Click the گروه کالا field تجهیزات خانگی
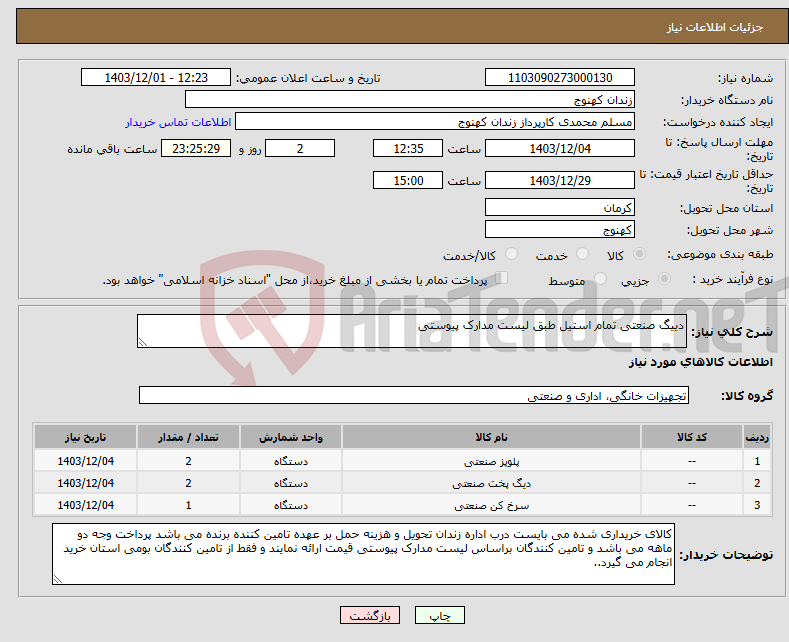789x642 pixels. point(414,395)
